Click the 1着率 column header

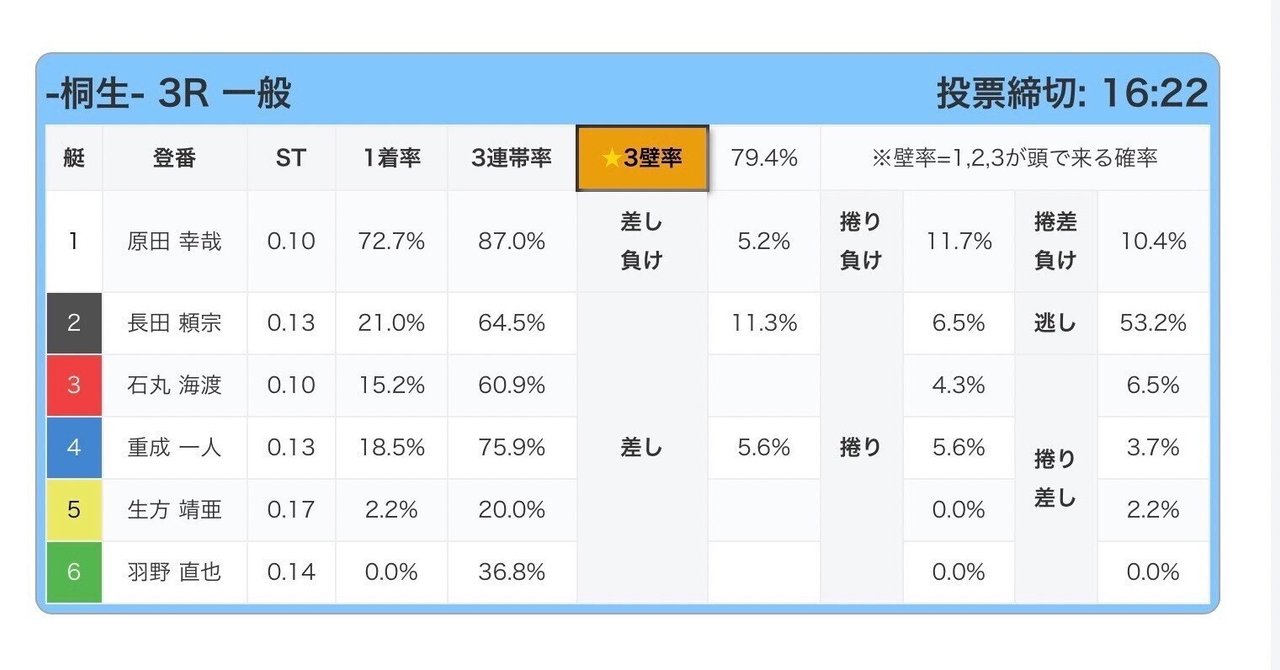click(x=391, y=158)
